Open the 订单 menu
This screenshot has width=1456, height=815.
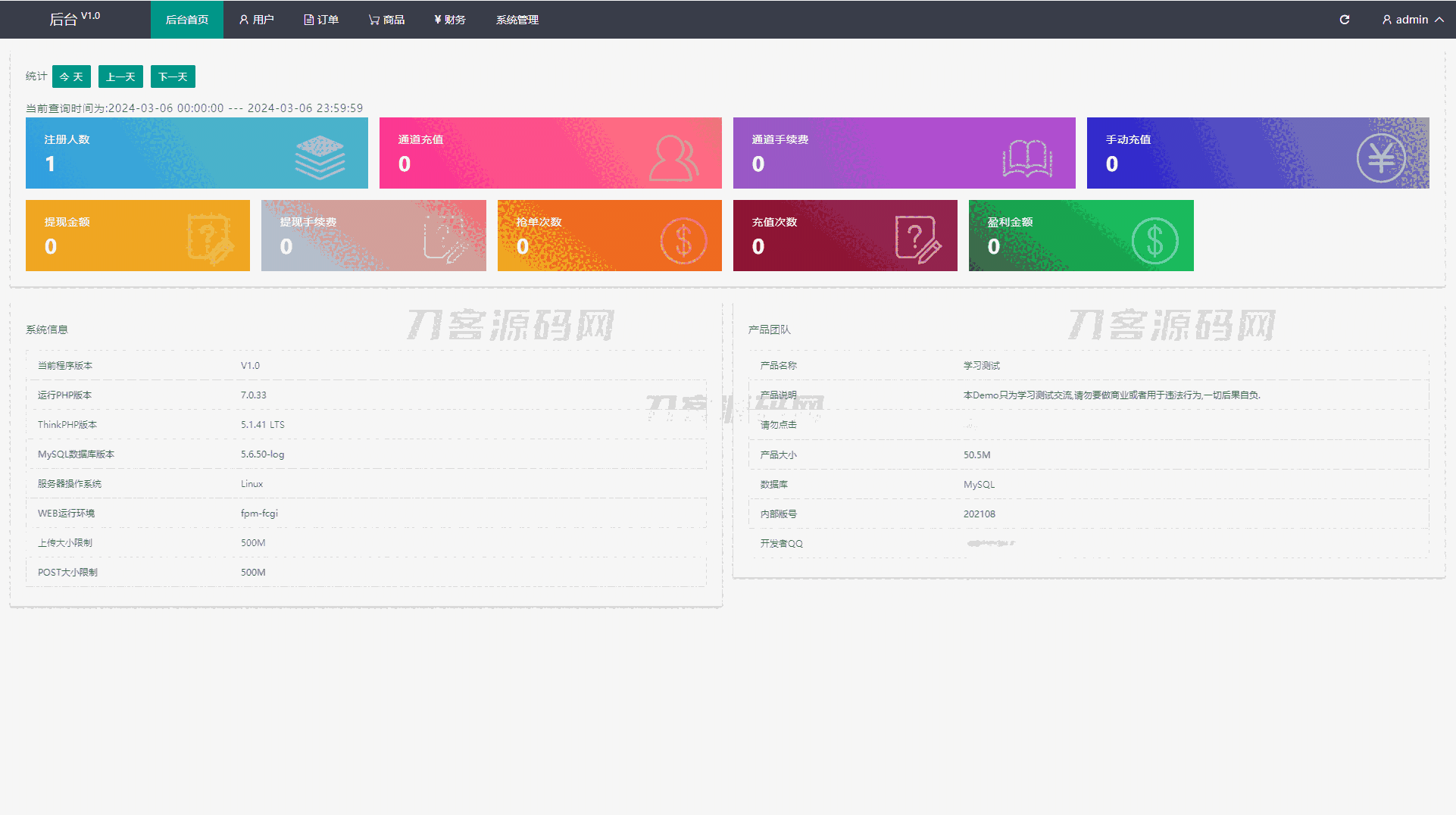click(321, 20)
